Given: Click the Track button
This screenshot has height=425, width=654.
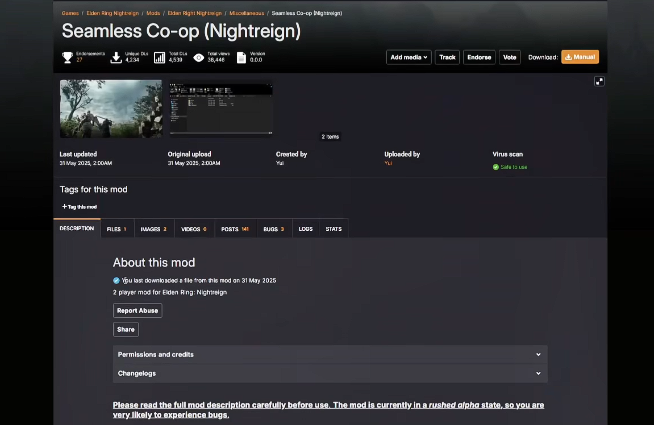Looking at the screenshot, I should coord(447,57).
